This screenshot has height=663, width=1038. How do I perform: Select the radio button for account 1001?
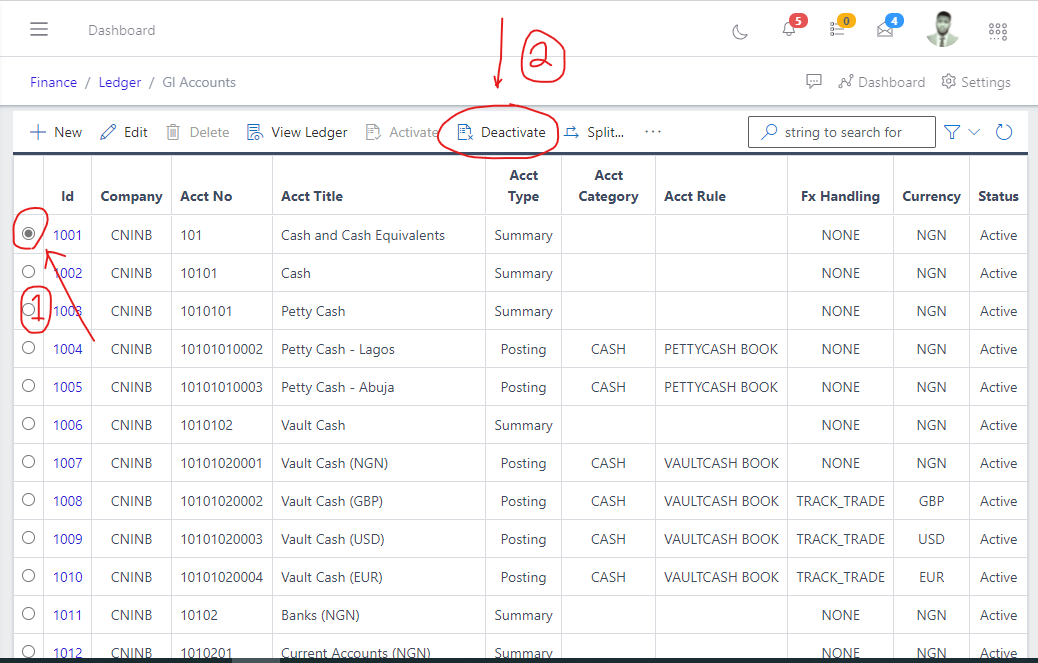[28, 234]
